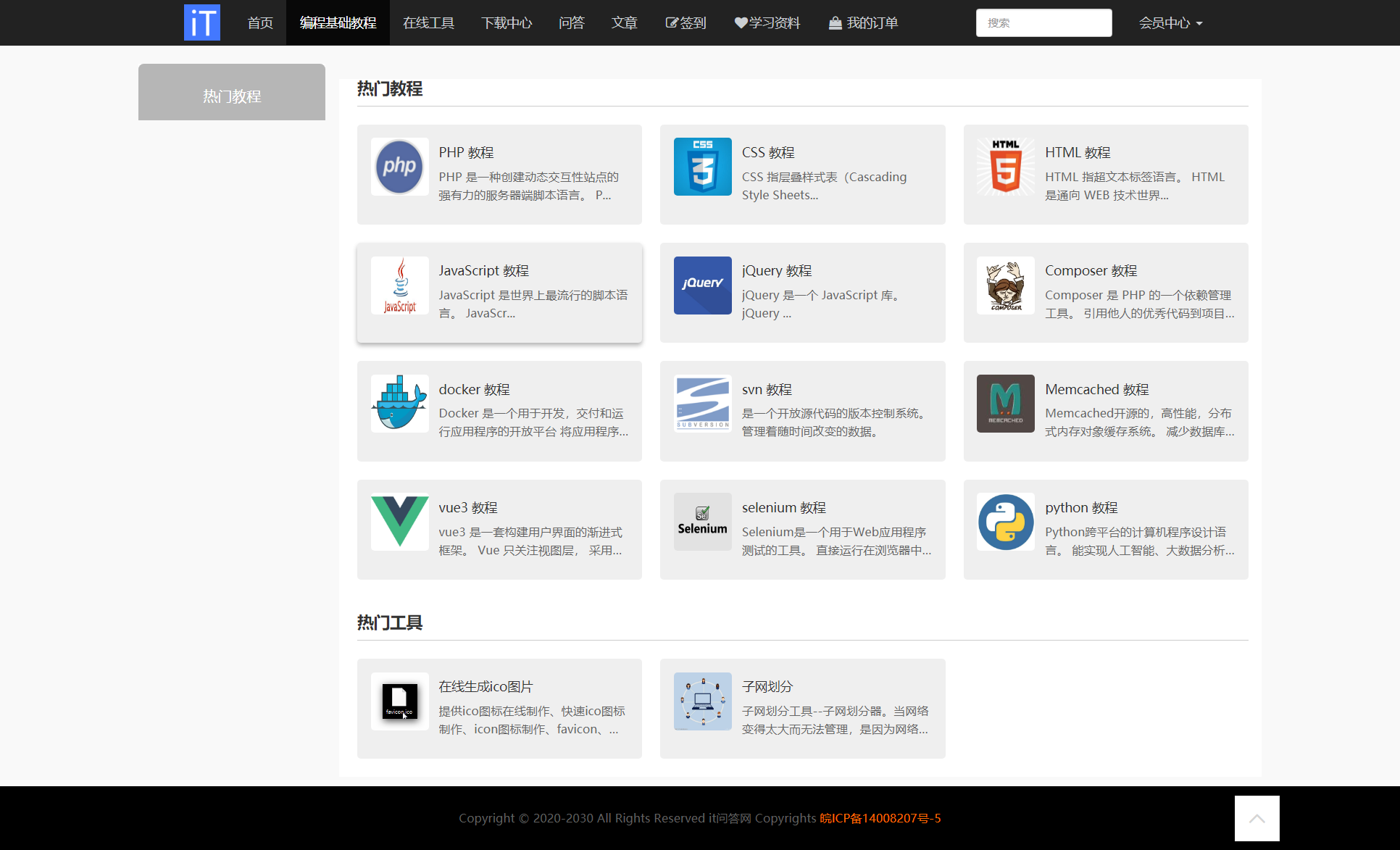Click the docker description starting 'Docker 是一个用于开发'
Image resolution: width=1400 pixels, height=850 pixels.
coord(533,422)
